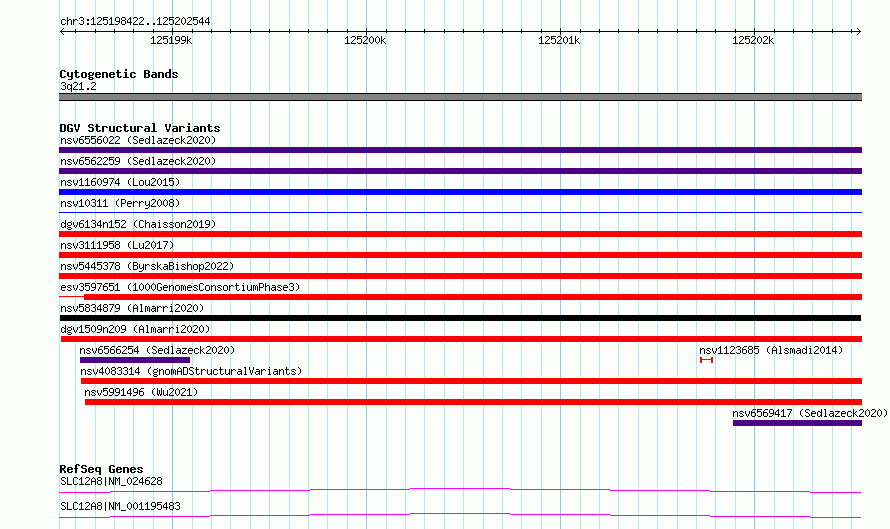Click the RefSeq Genes track title

pos(101,469)
